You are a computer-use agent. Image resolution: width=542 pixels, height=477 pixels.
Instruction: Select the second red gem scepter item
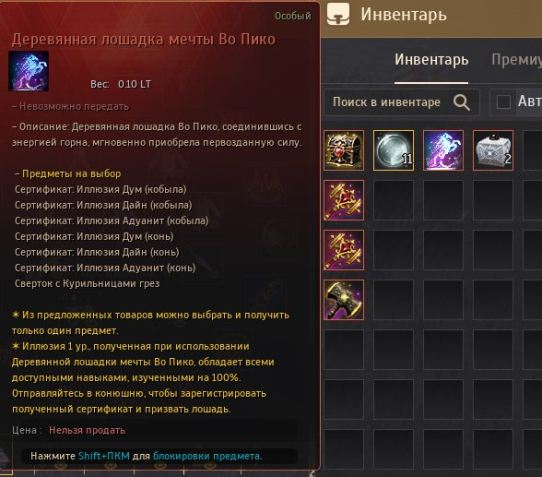[344, 250]
